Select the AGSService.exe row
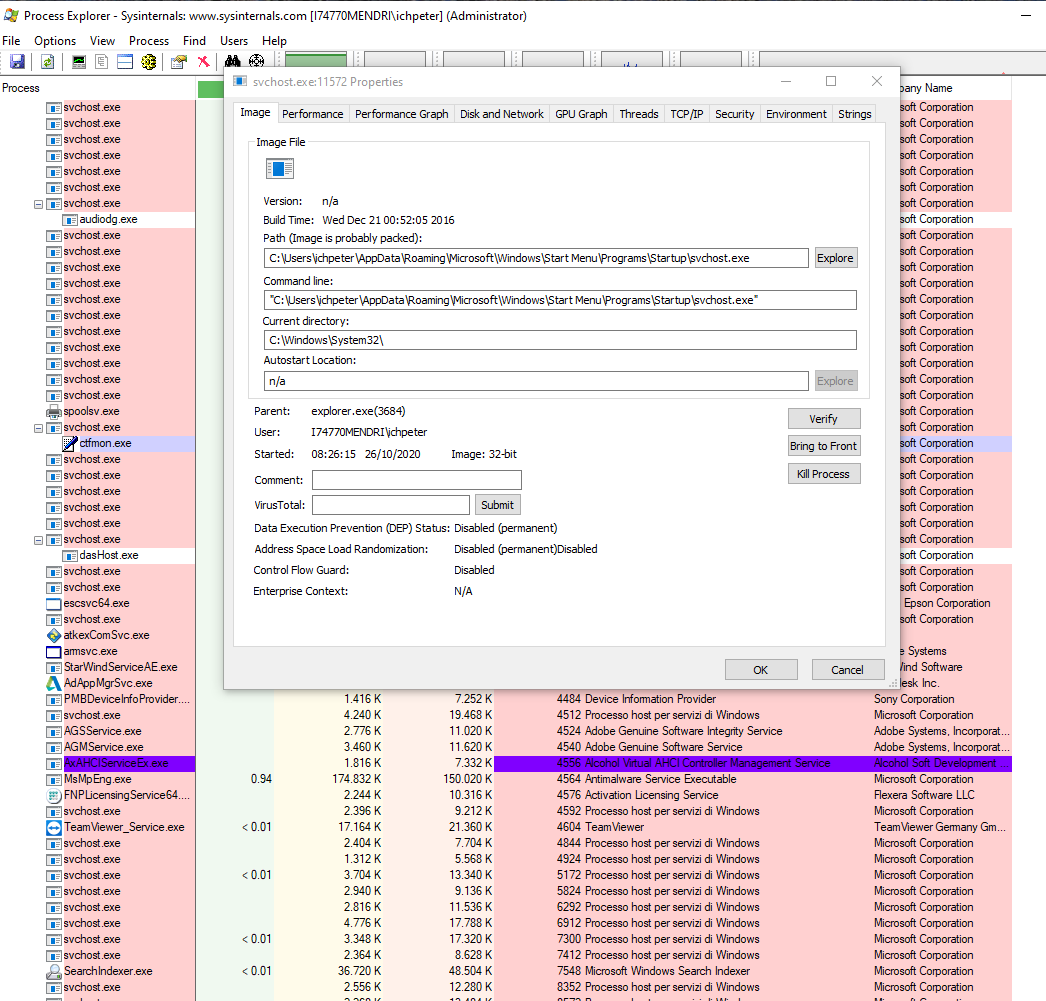Image resolution: width=1046 pixels, height=1001 pixels. tap(506, 732)
